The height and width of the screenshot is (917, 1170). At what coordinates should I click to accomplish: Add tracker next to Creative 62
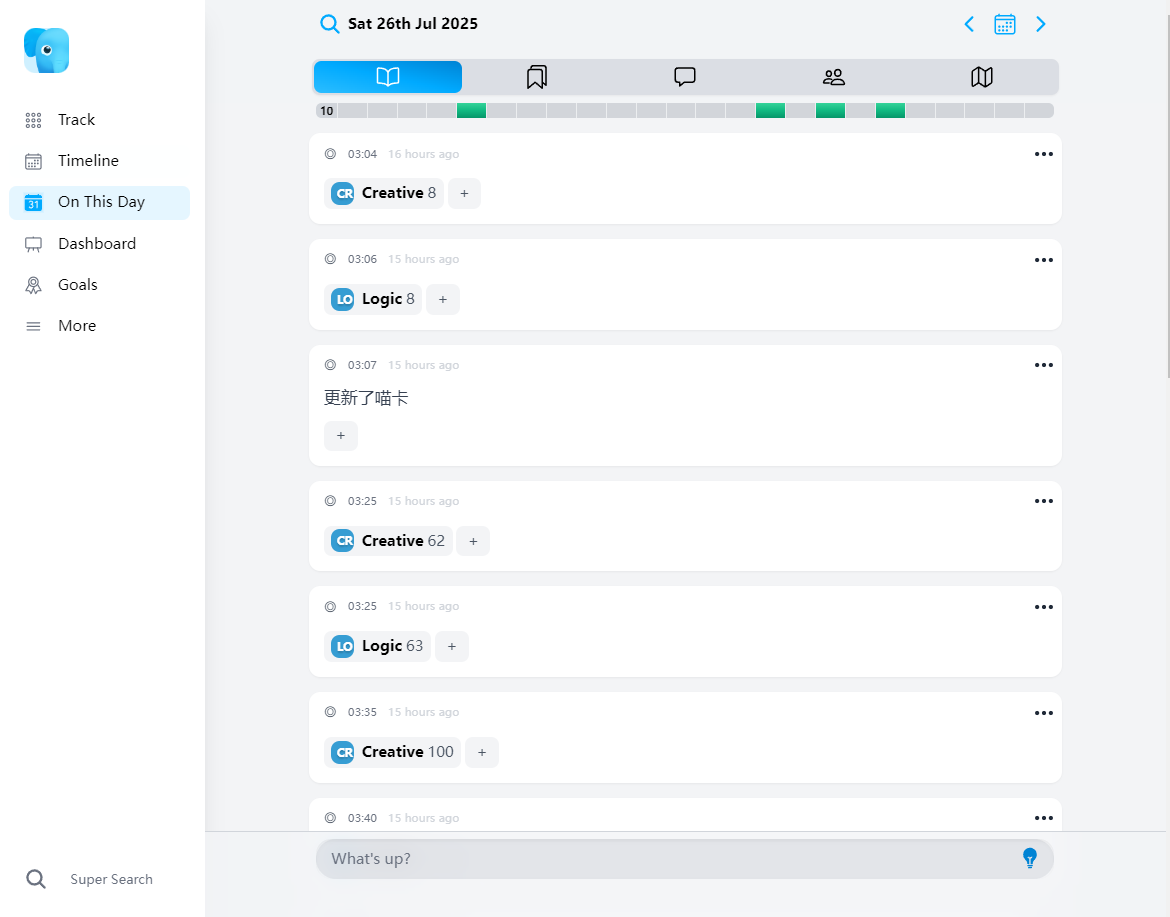[473, 541]
